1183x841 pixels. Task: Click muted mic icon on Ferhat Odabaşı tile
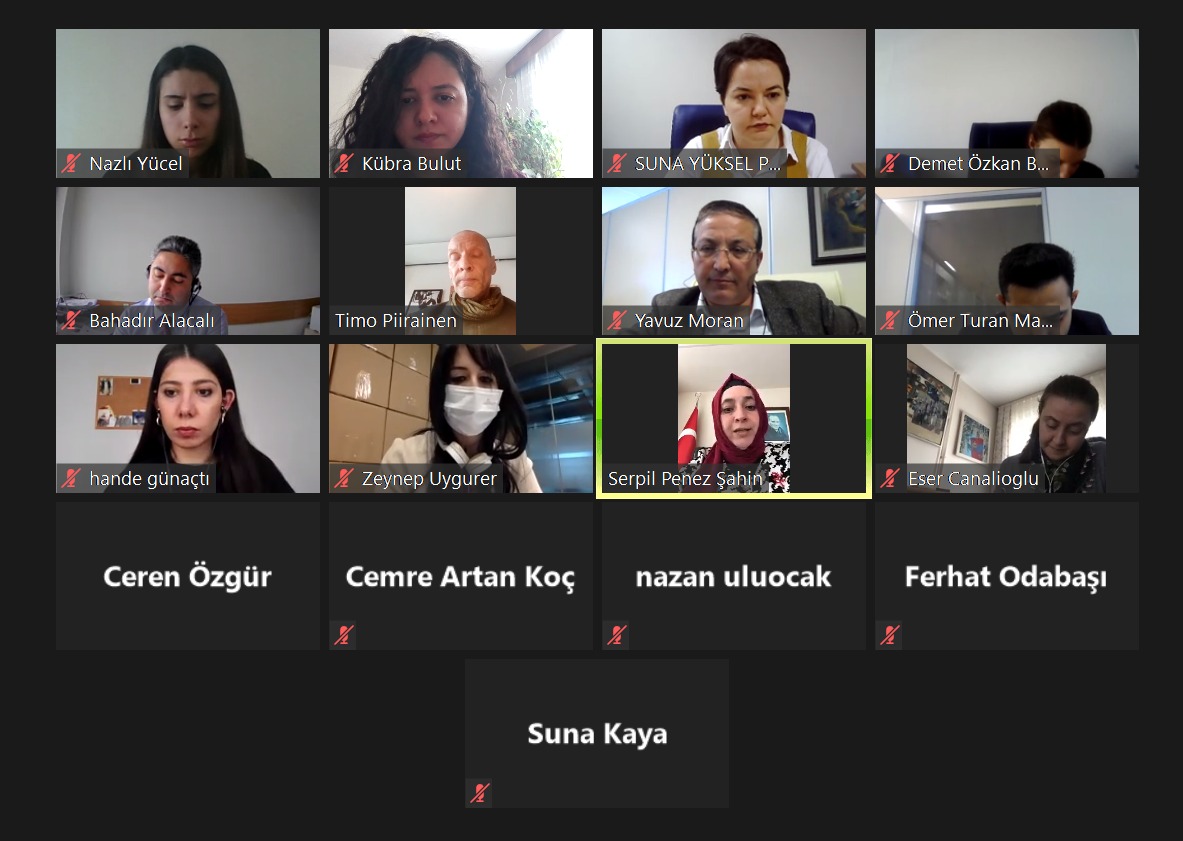pos(890,635)
